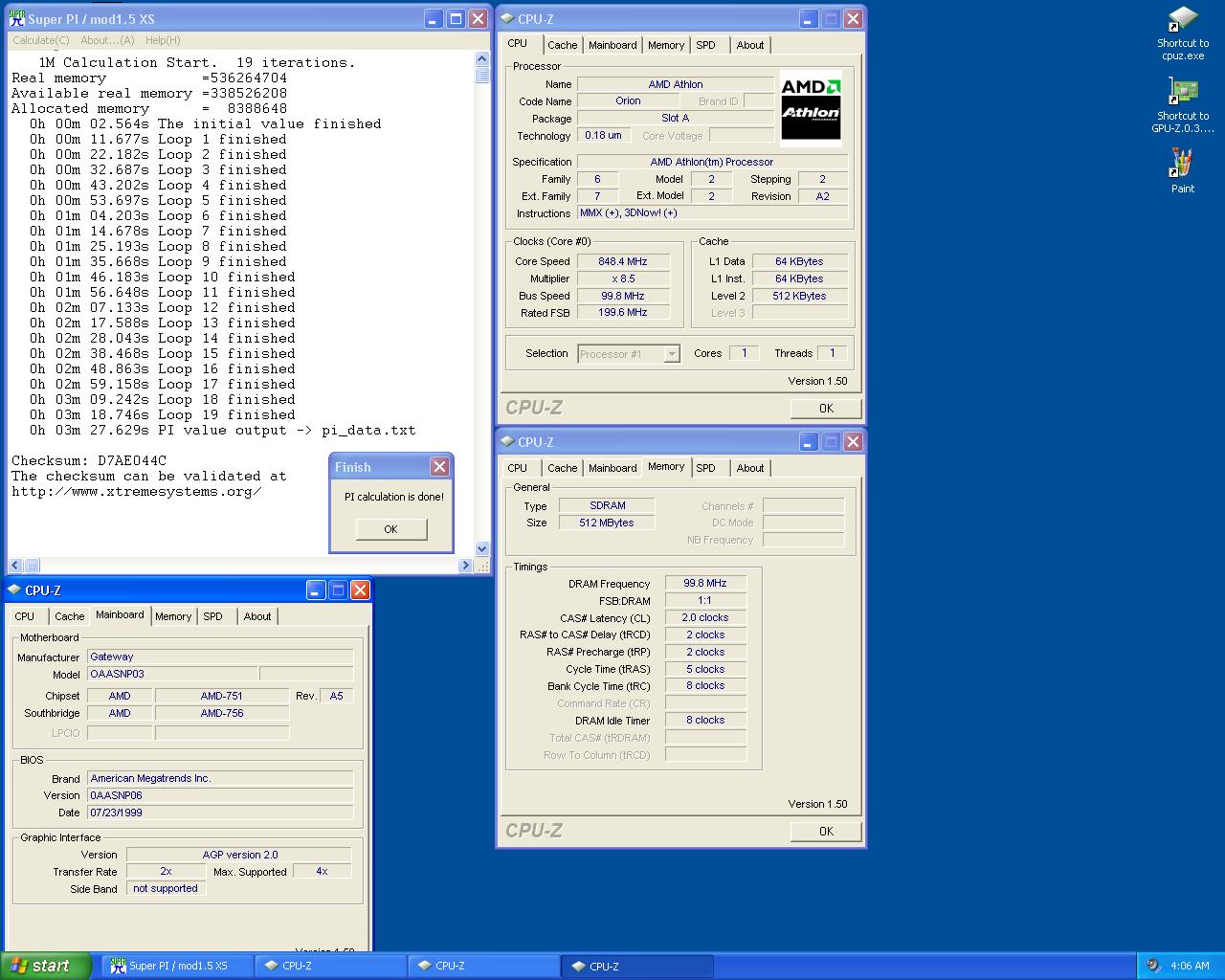Select Memory tab in Mainboard window
Viewport: 1225px width, 980px height.
(173, 616)
